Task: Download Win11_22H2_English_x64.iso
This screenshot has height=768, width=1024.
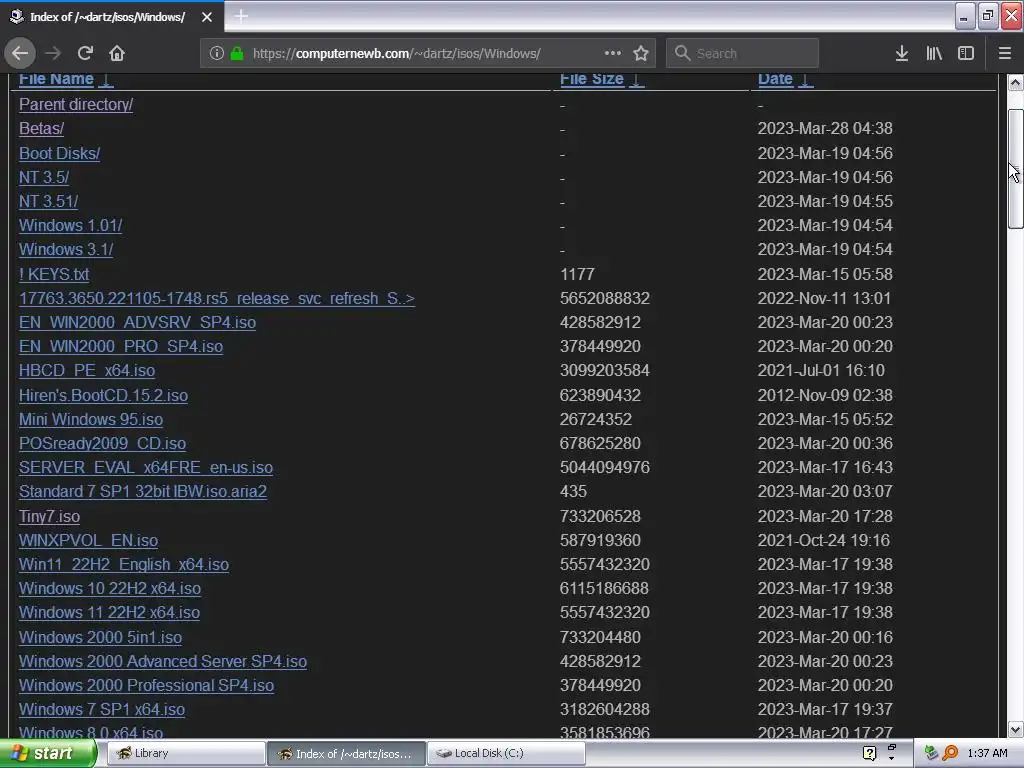Action: pyautogui.click(x=124, y=565)
